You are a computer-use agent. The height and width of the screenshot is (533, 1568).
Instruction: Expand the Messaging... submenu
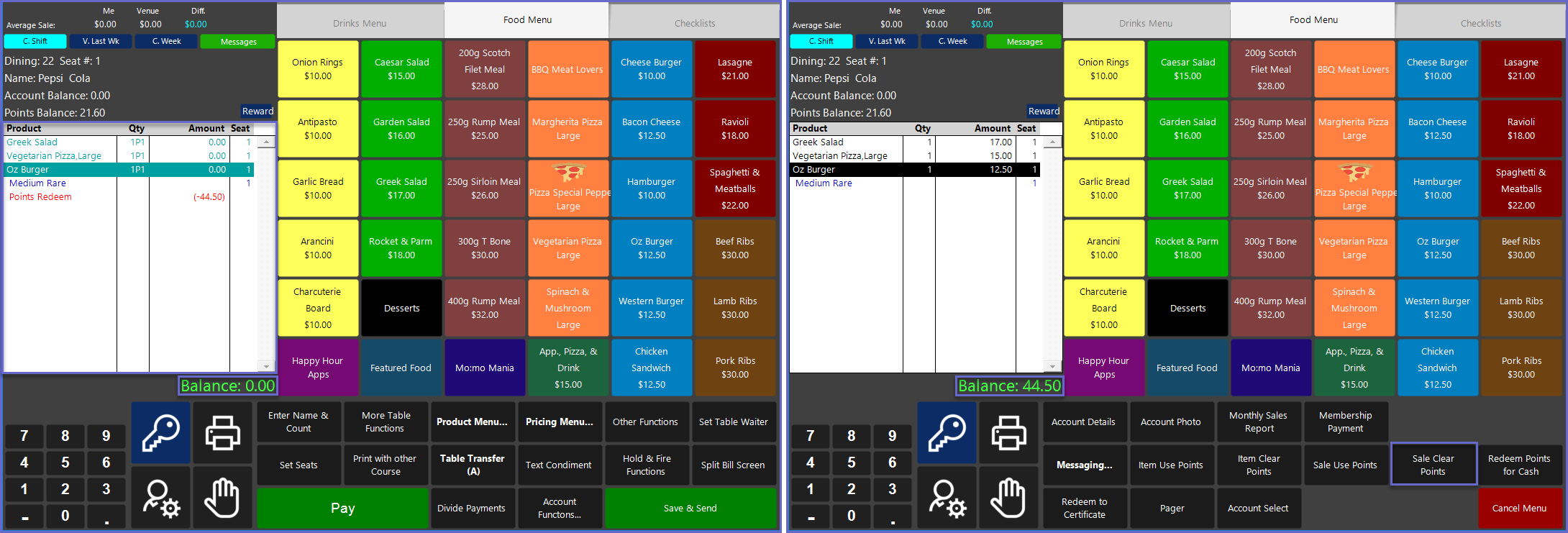click(1084, 465)
